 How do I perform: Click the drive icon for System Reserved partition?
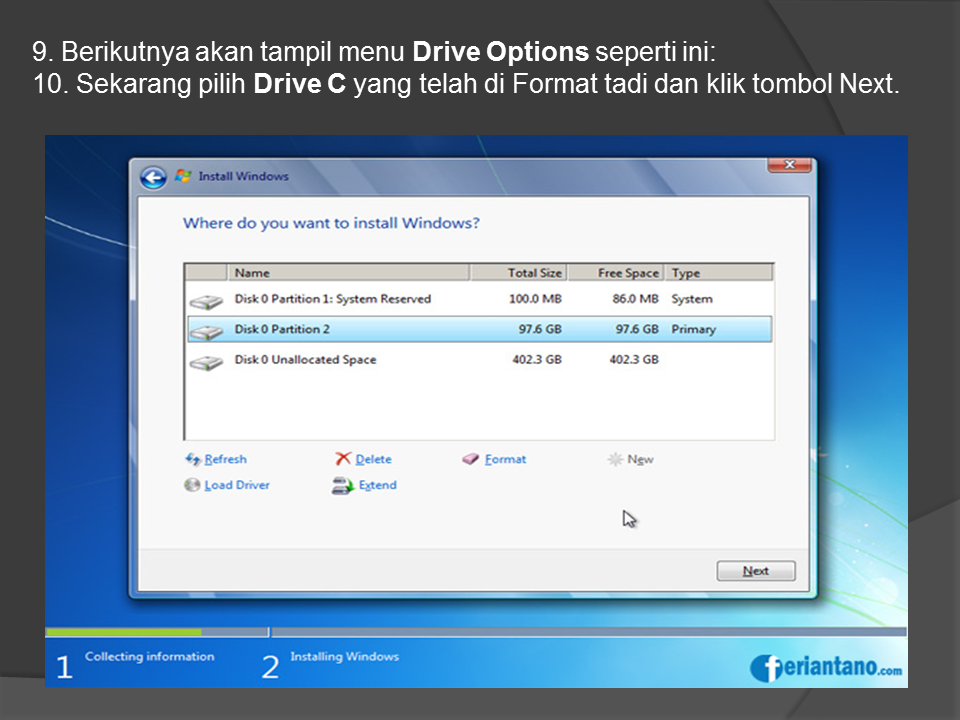206,301
